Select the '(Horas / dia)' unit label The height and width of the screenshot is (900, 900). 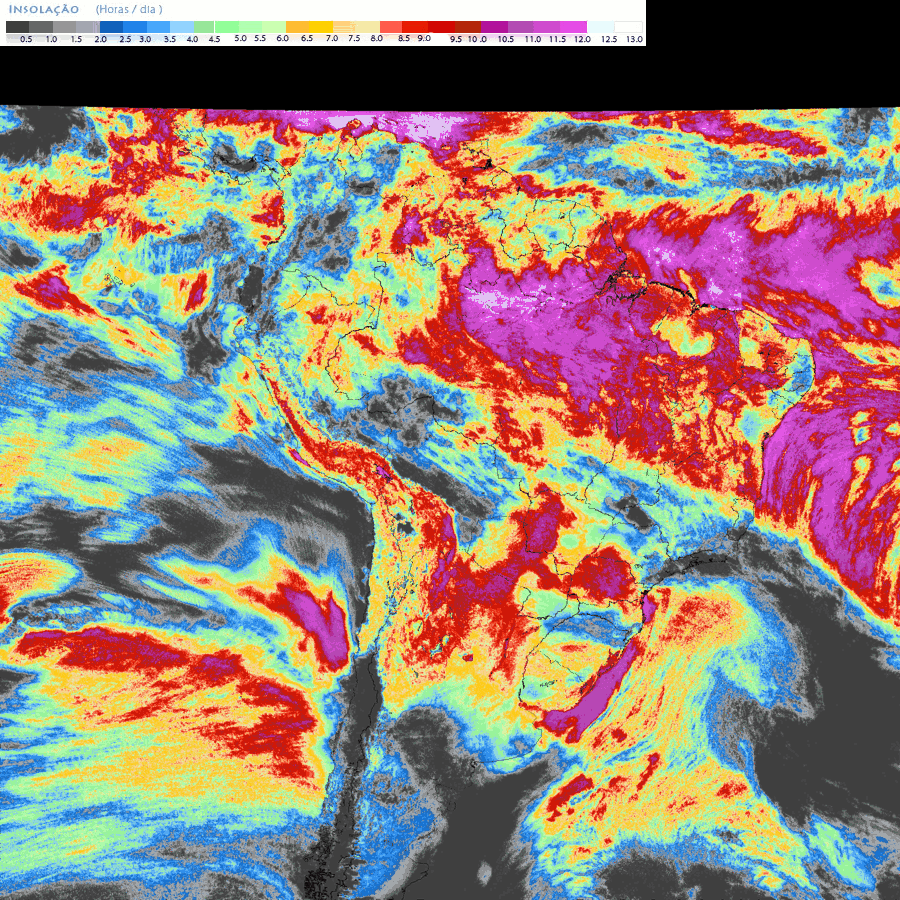point(129,10)
